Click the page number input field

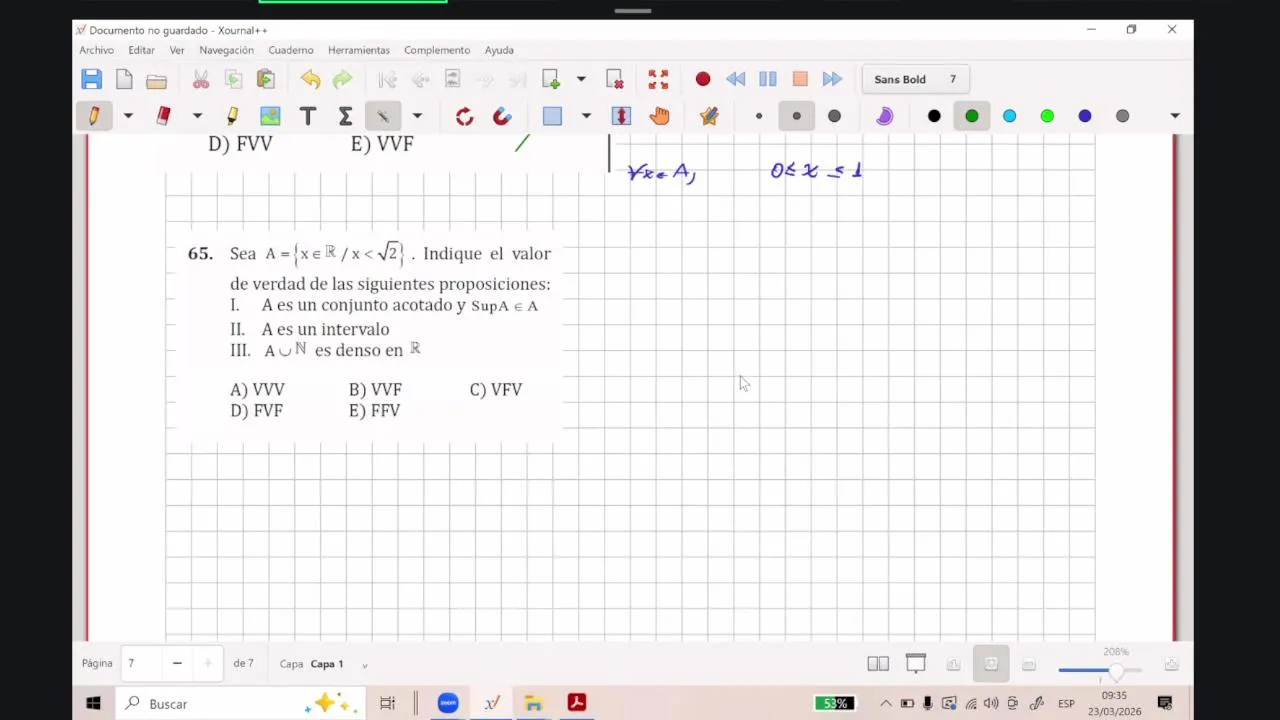142,663
